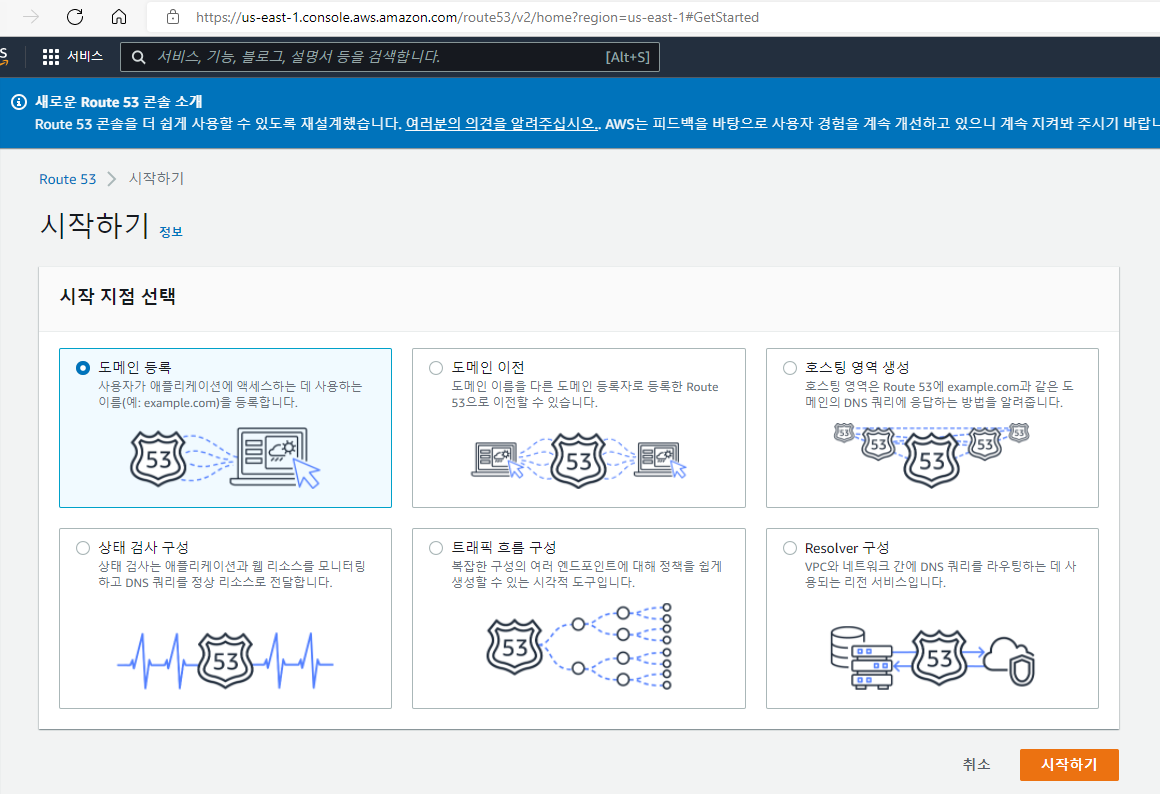Select the 호스팅 영역 생성 radio button
The image size is (1160, 794).
click(x=790, y=368)
